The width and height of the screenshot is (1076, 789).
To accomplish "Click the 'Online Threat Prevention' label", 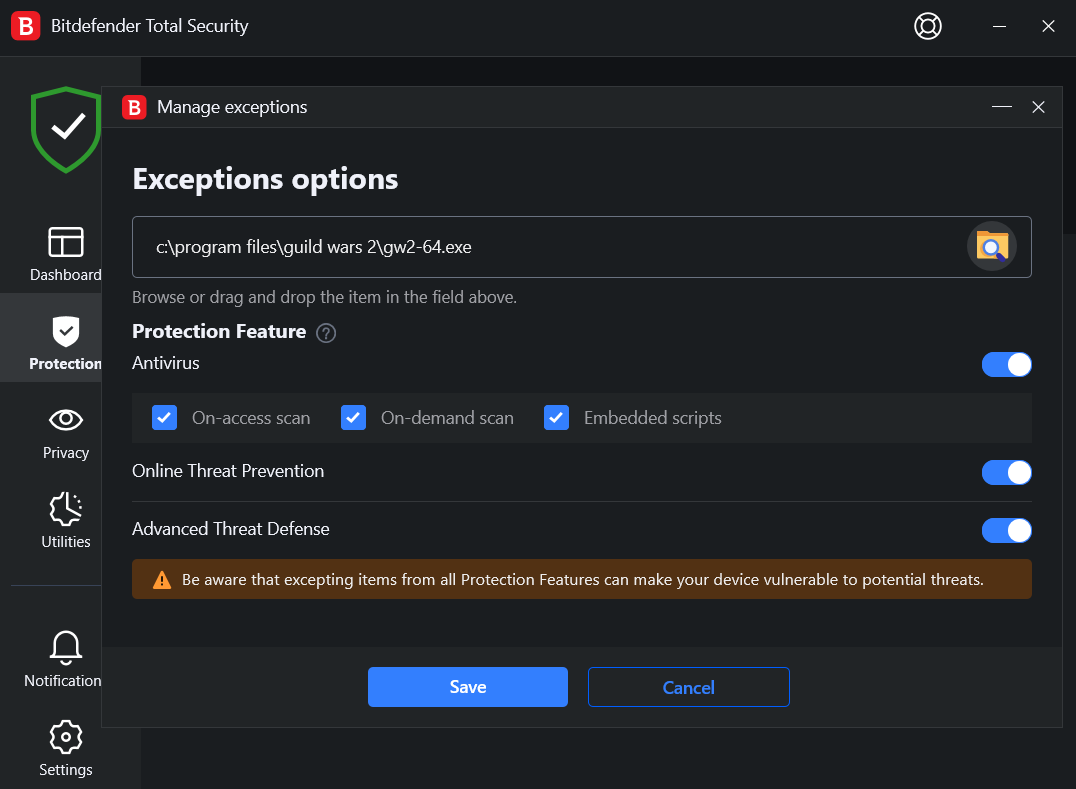I will (228, 471).
